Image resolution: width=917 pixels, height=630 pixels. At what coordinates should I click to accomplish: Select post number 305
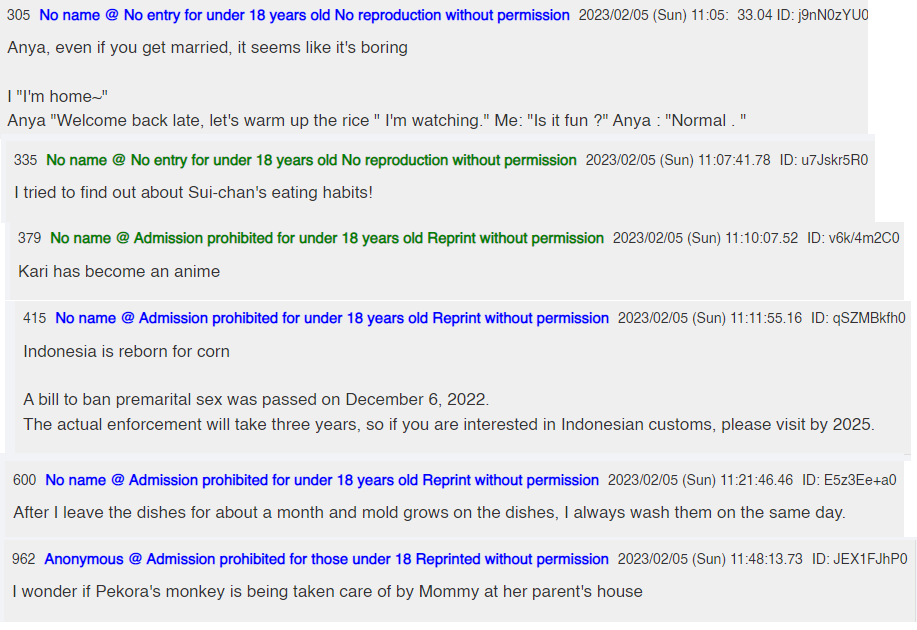pyautogui.click(x=19, y=15)
